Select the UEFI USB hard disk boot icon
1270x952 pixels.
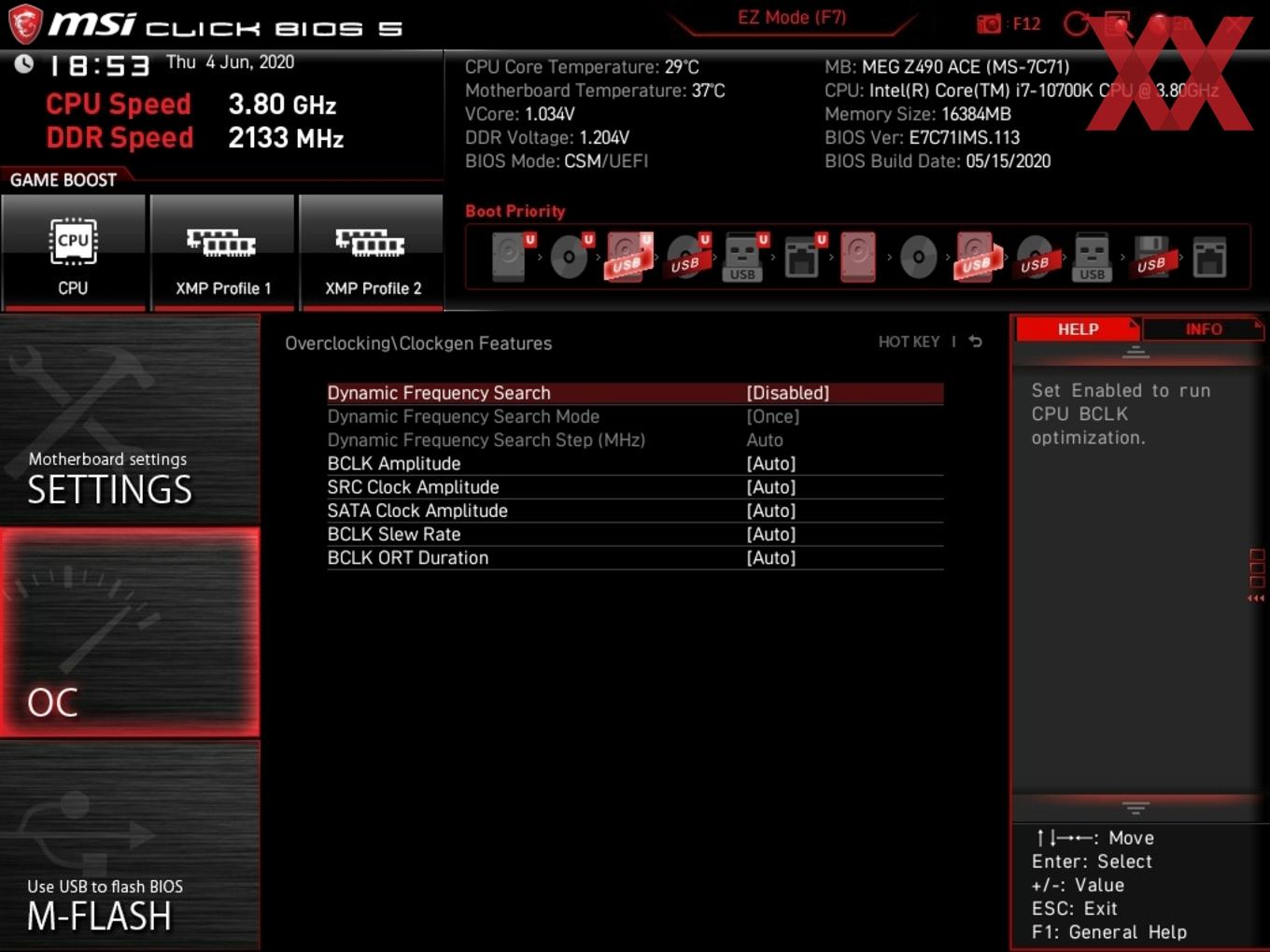coord(628,257)
